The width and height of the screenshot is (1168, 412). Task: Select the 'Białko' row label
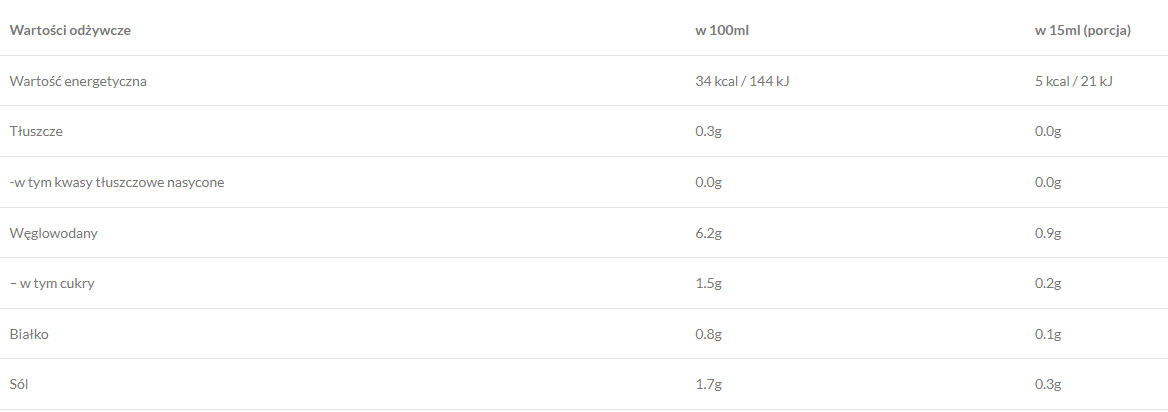point(29,334)
